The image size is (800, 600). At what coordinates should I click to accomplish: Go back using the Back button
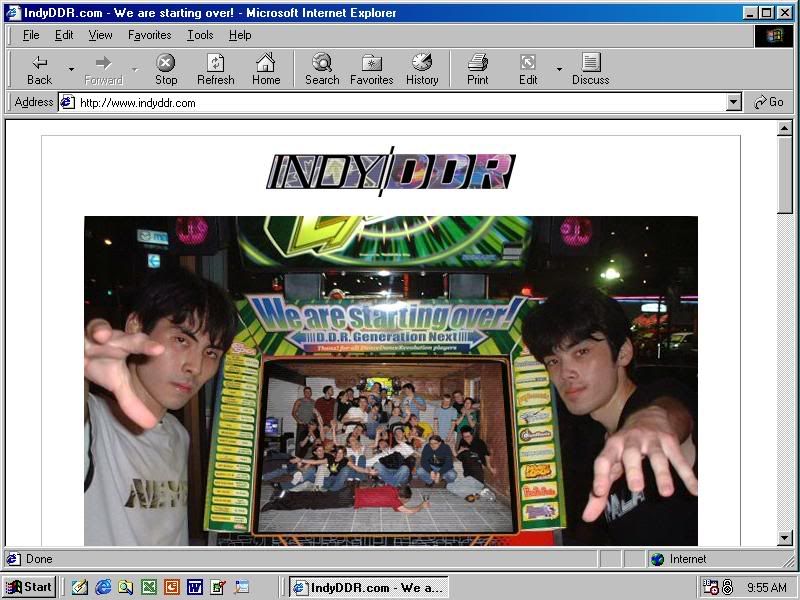[39, 70]
